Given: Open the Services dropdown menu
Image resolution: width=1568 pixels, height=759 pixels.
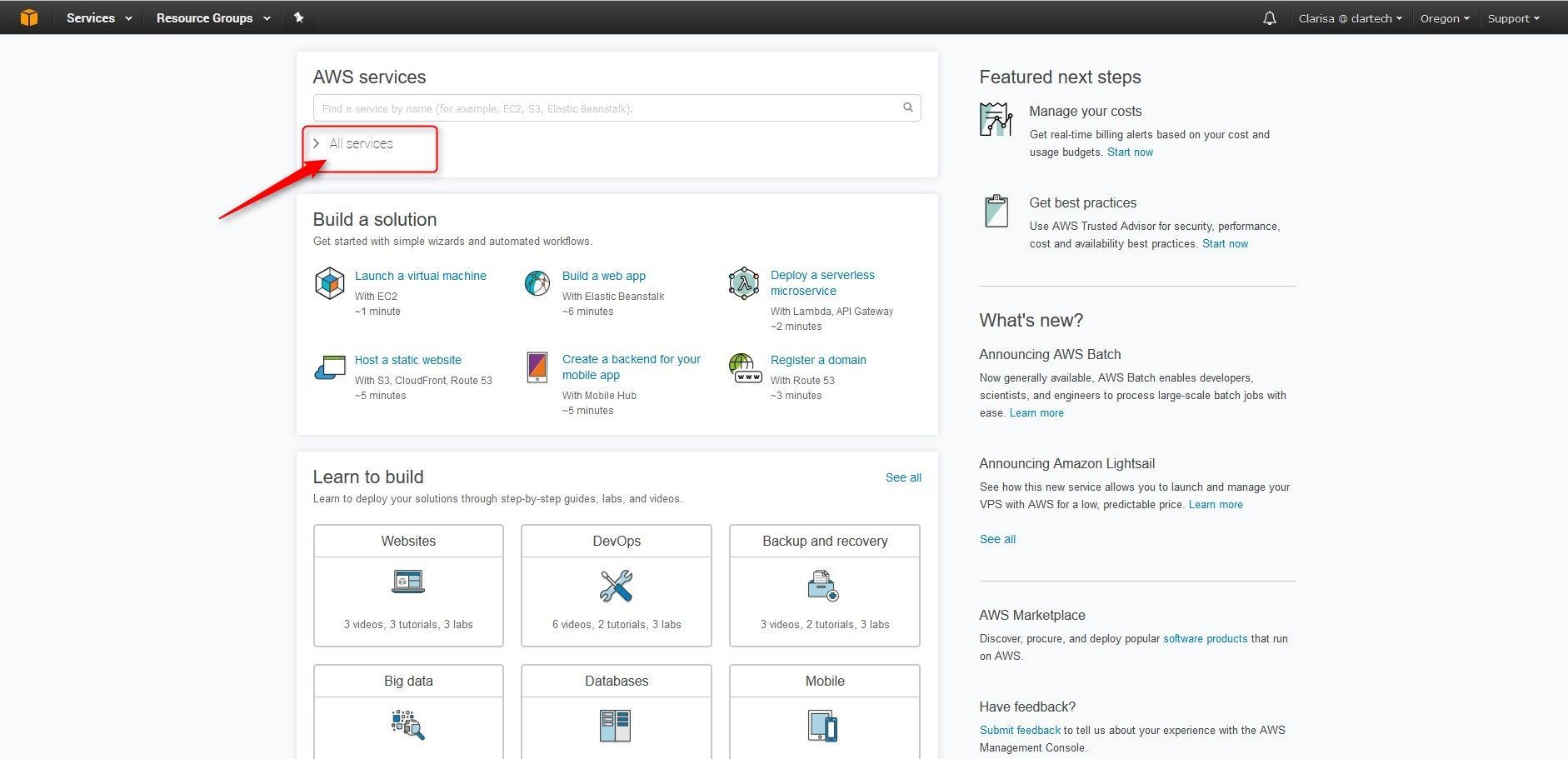Looking at the screenshot, I should [x=99, y=17].
